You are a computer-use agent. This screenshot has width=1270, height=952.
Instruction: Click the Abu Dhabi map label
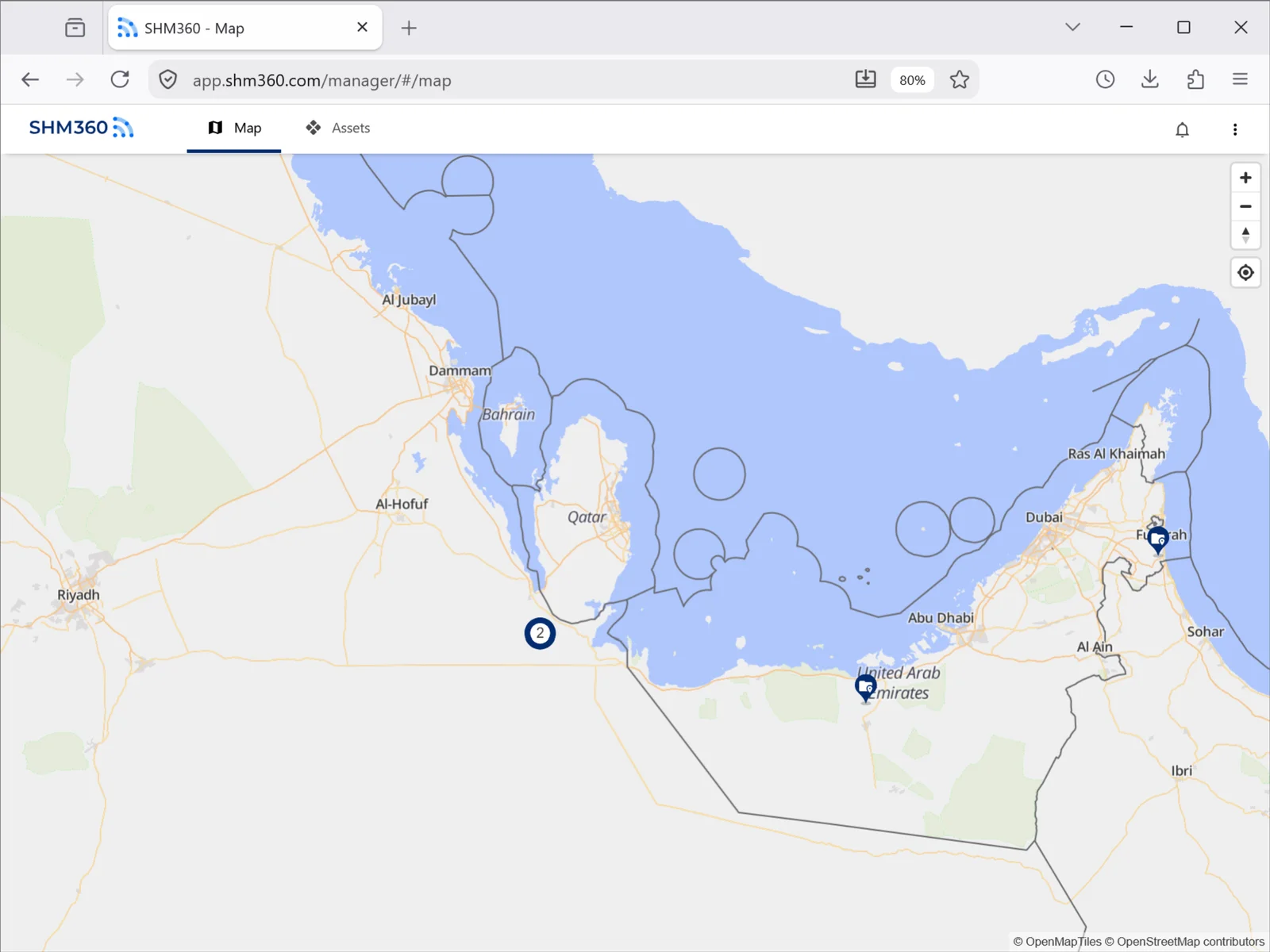click(941, 618)
